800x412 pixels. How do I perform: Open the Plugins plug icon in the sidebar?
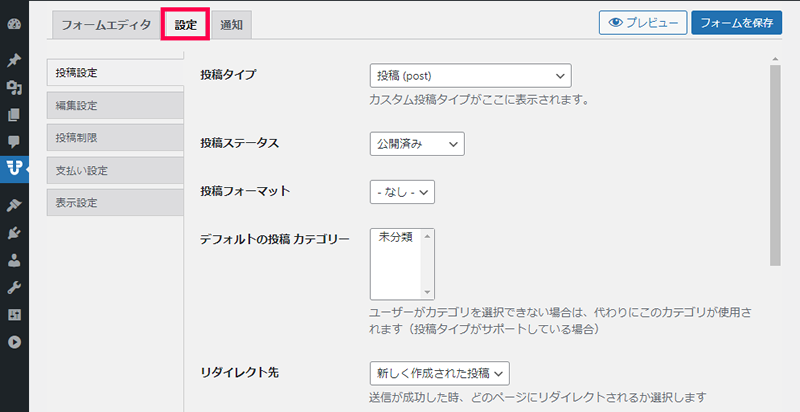click(14, 233)
